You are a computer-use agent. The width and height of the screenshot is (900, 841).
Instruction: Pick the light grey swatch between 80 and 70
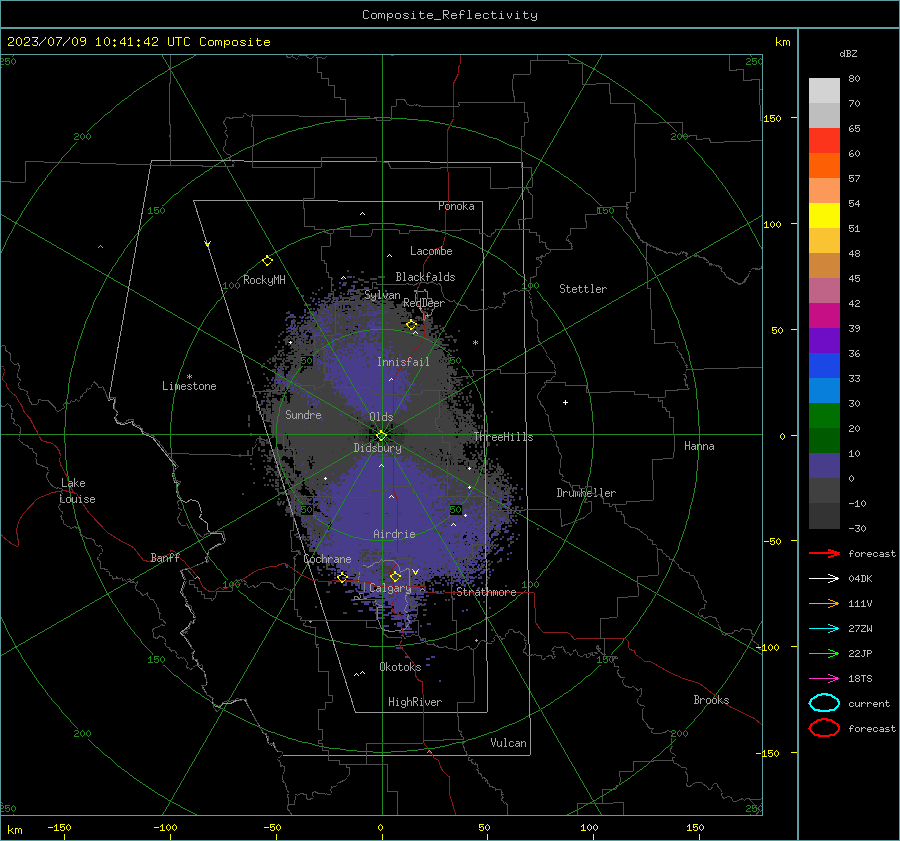point(824,90)
